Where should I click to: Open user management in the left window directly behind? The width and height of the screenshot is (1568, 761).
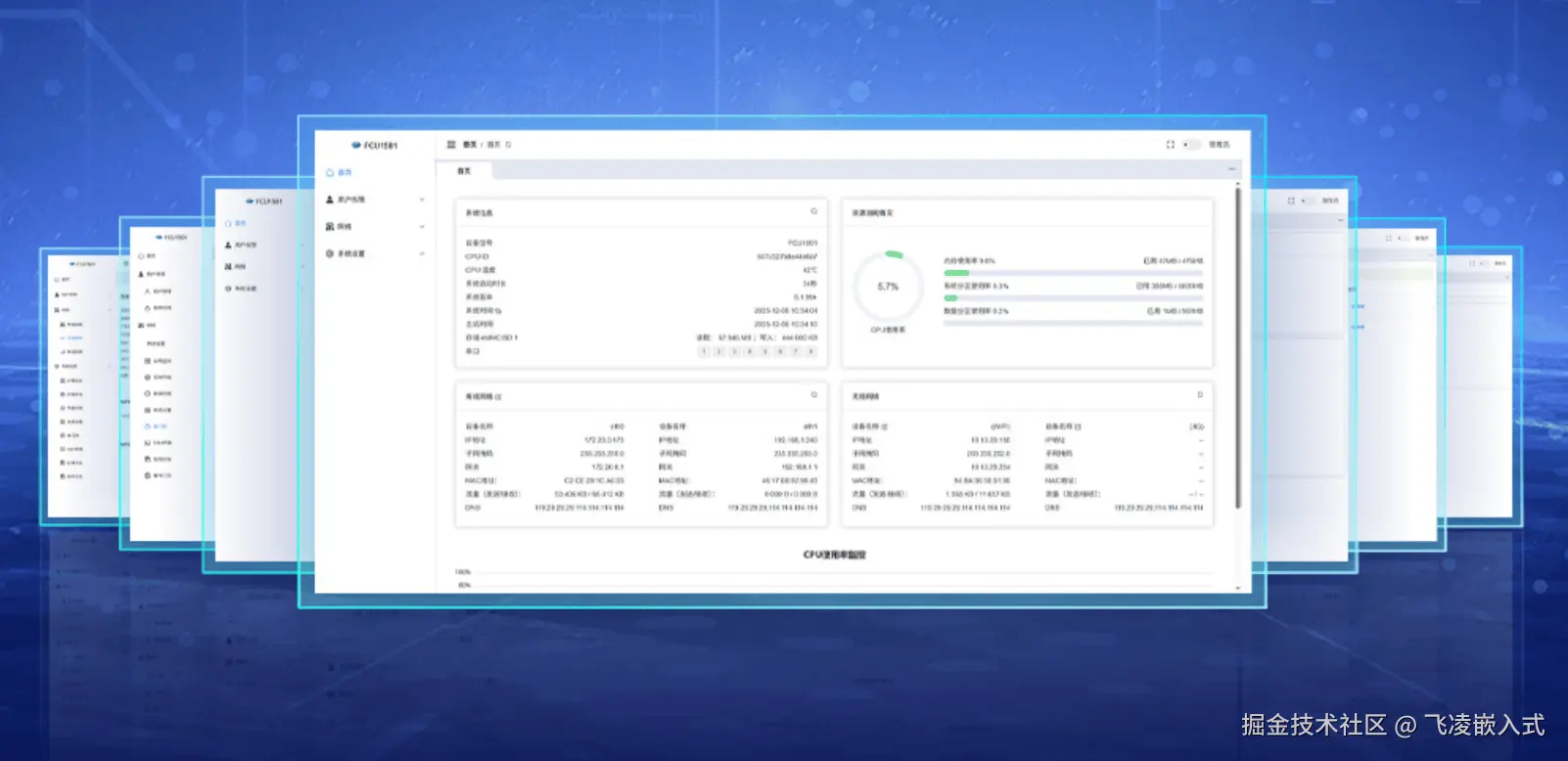click(x=241, y=245)
